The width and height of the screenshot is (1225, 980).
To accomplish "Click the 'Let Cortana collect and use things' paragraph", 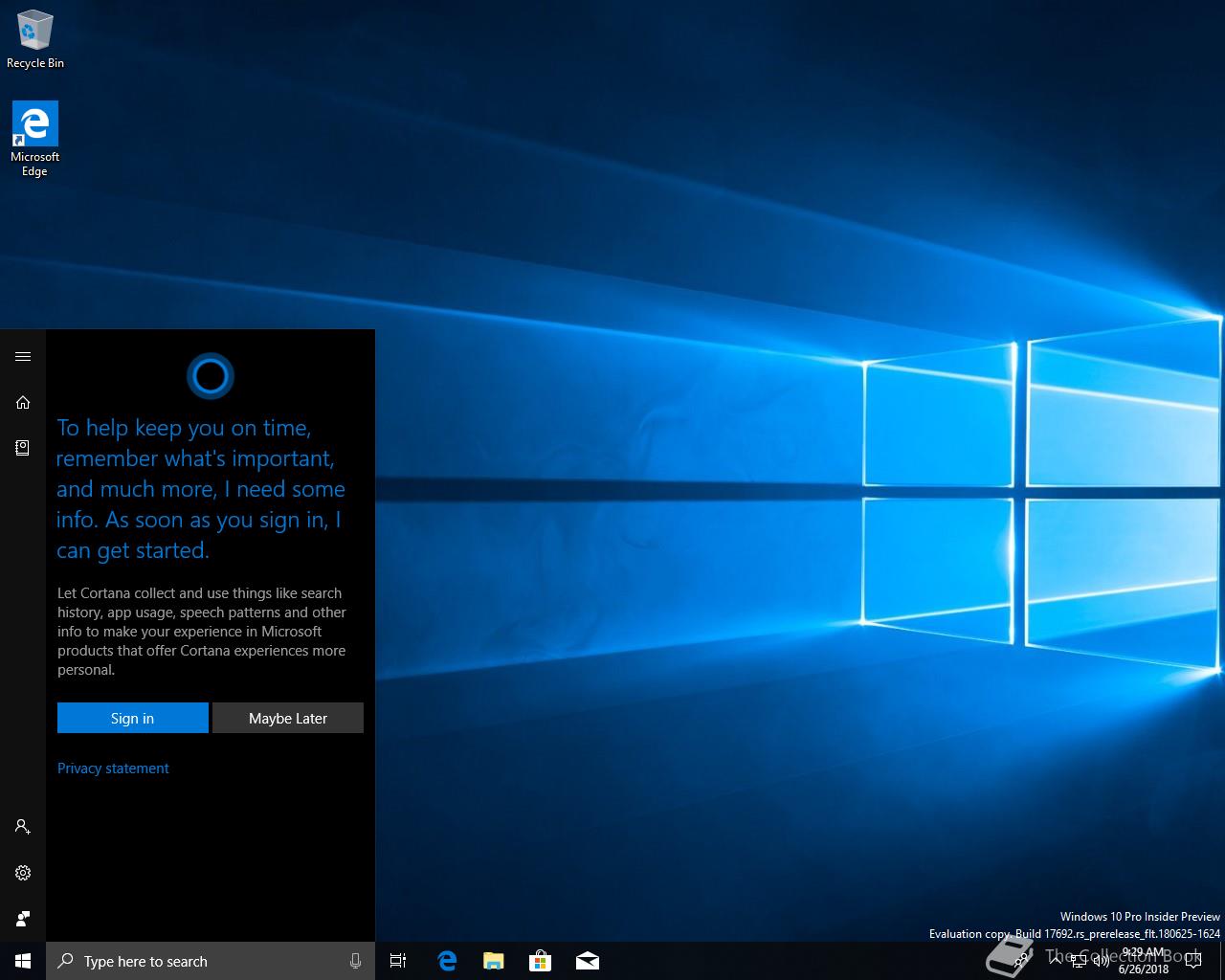I will coord(202,632).
